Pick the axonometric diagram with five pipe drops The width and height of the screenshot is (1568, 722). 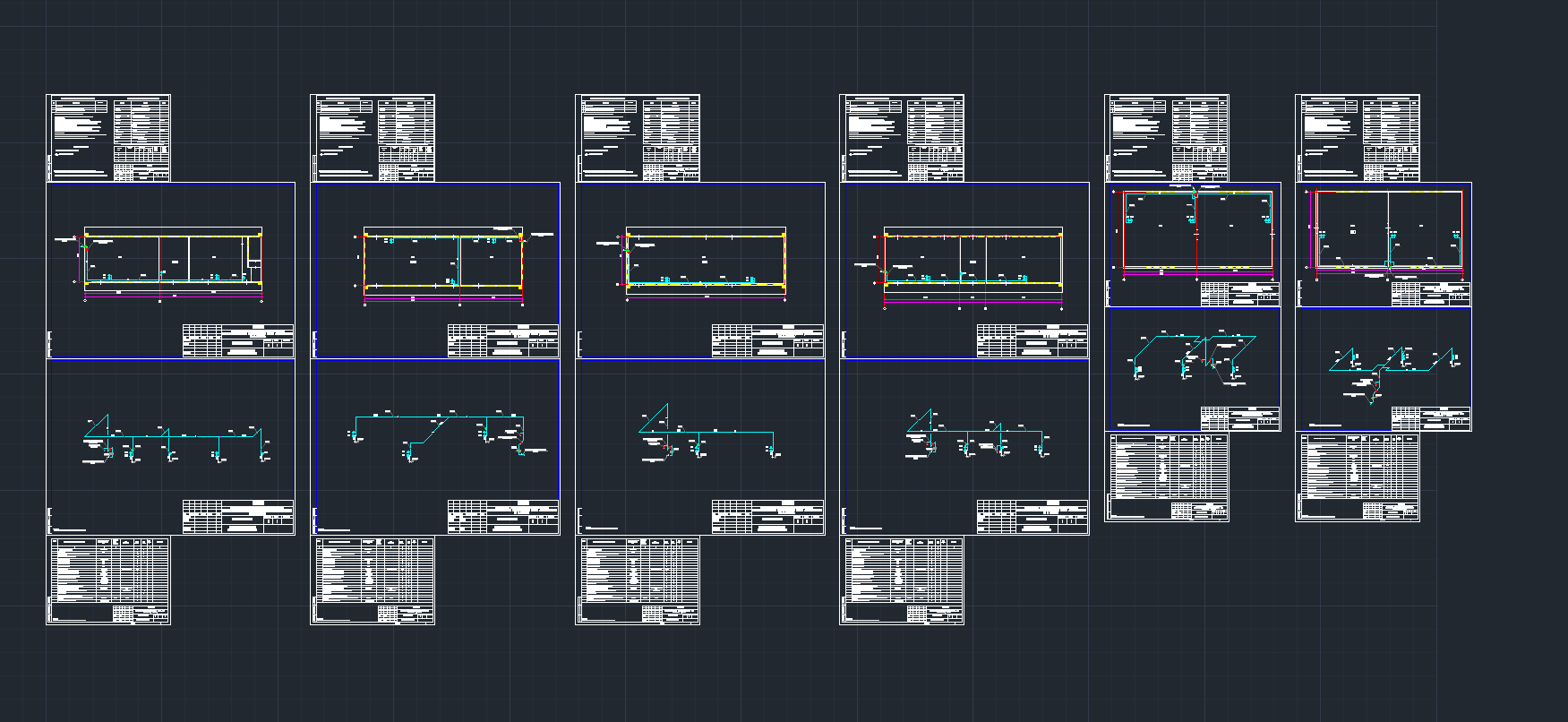pos(176,439)
